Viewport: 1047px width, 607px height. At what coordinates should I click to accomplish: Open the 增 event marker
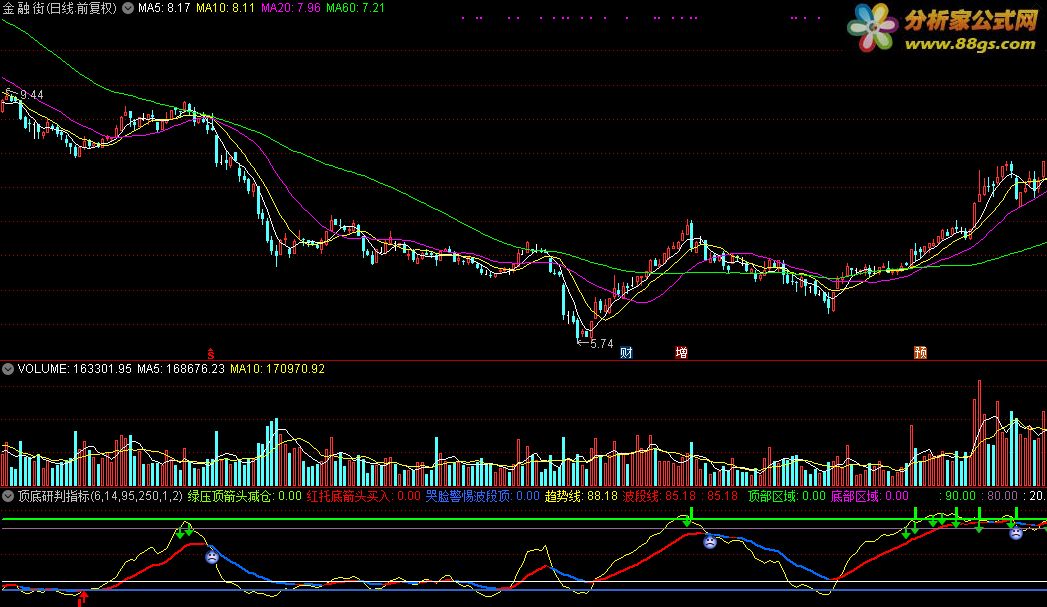point(681,353)
